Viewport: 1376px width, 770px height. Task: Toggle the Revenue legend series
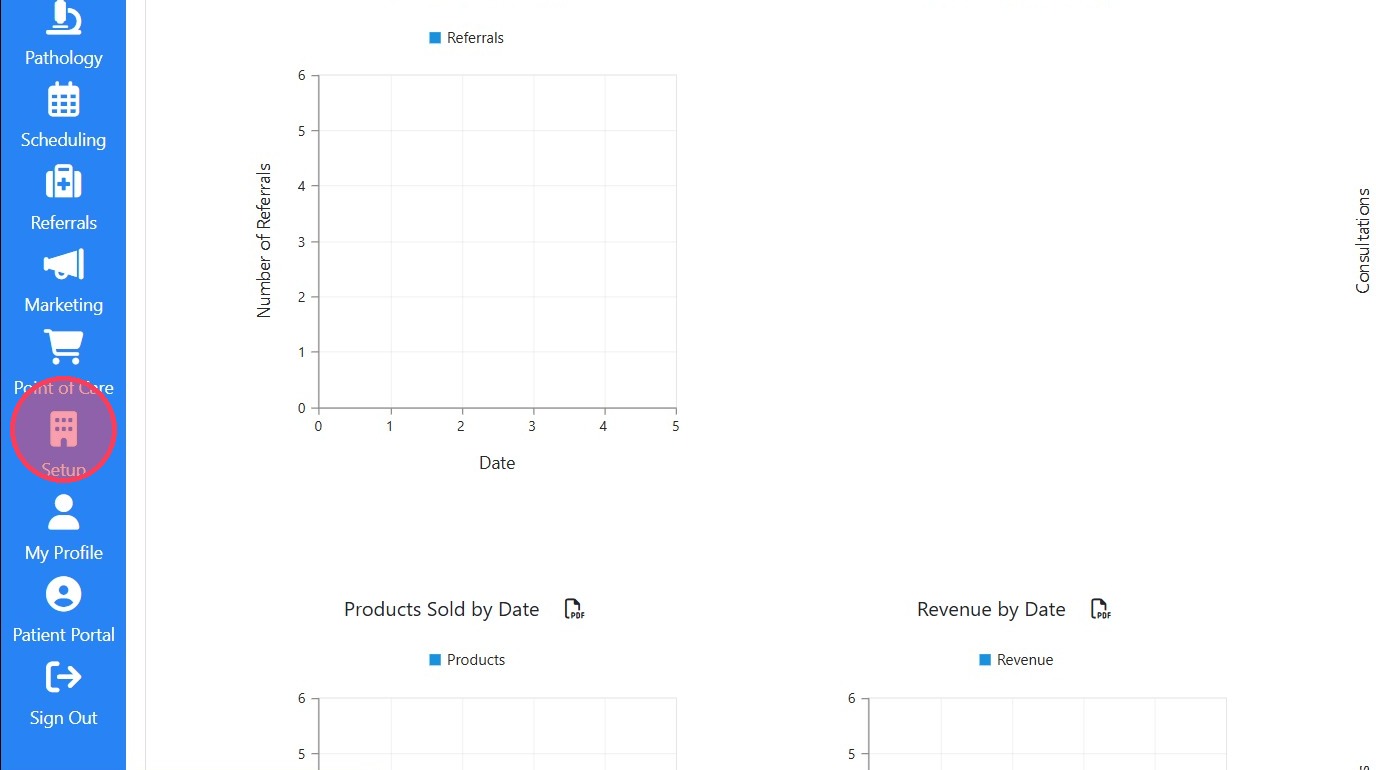pos(1024,660)
